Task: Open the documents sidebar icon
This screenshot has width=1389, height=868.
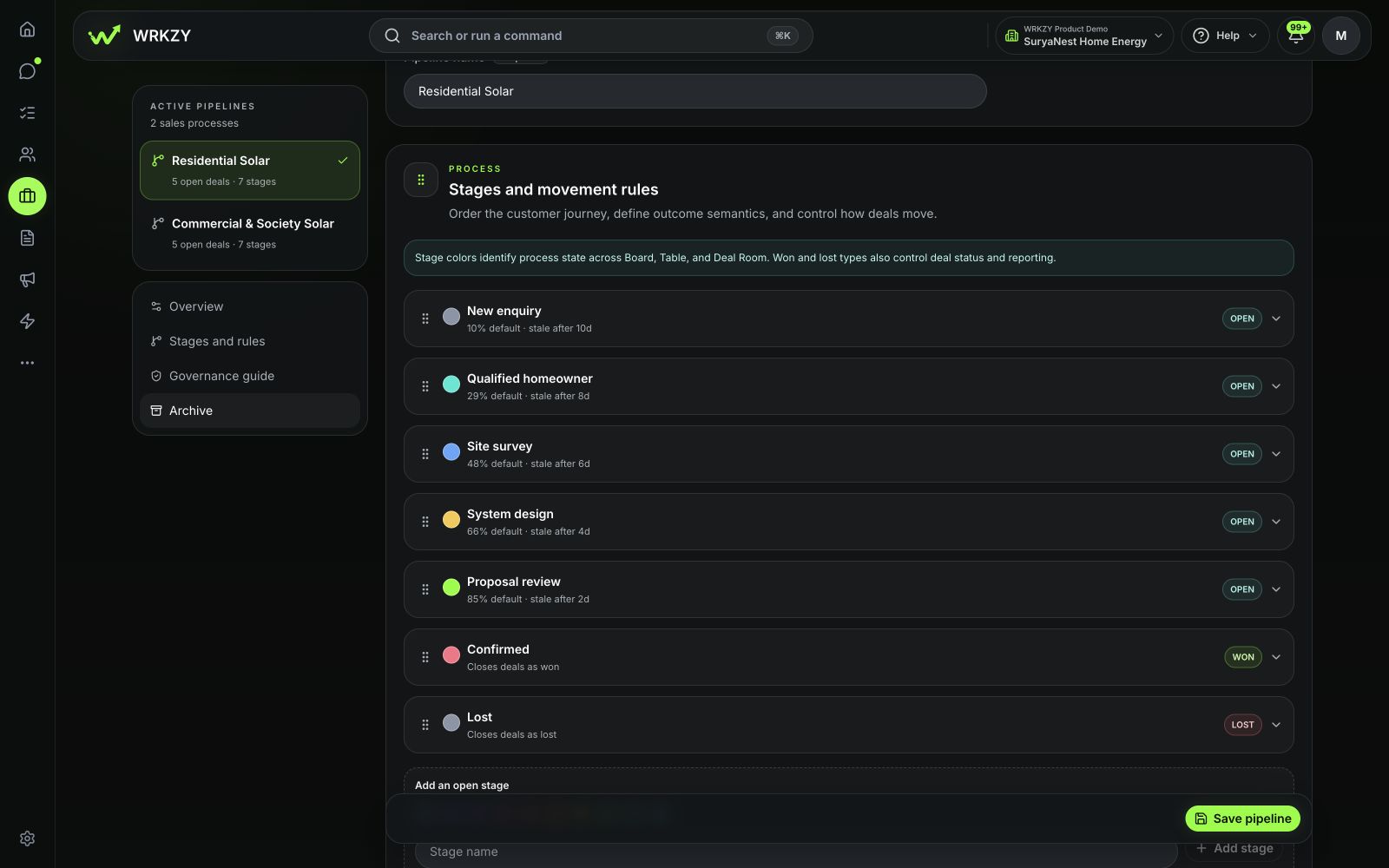Action: pos(27,238)
